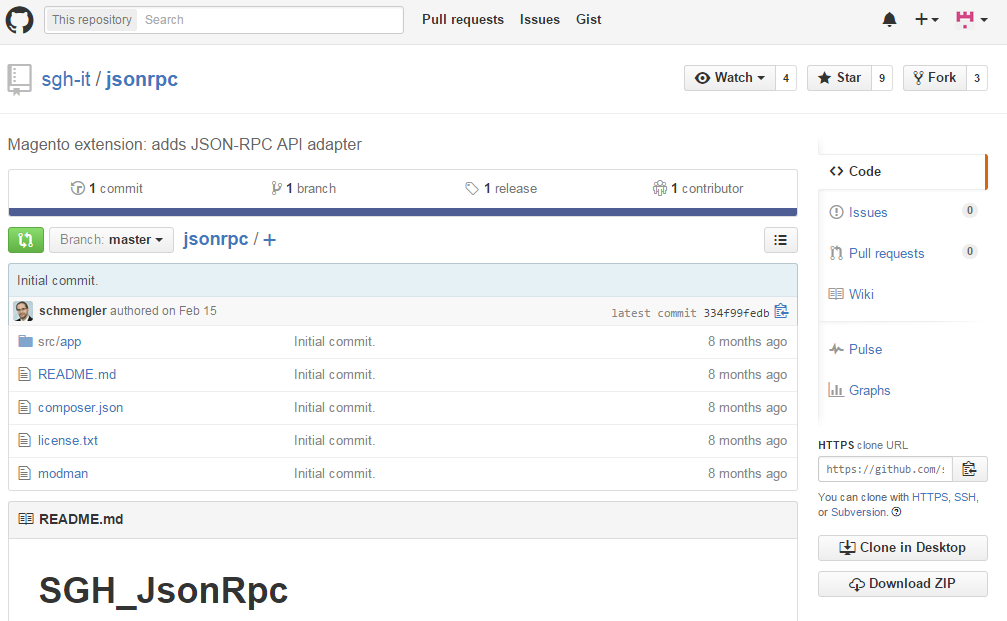Open the Branch: master dropdown

pos(111,240)
